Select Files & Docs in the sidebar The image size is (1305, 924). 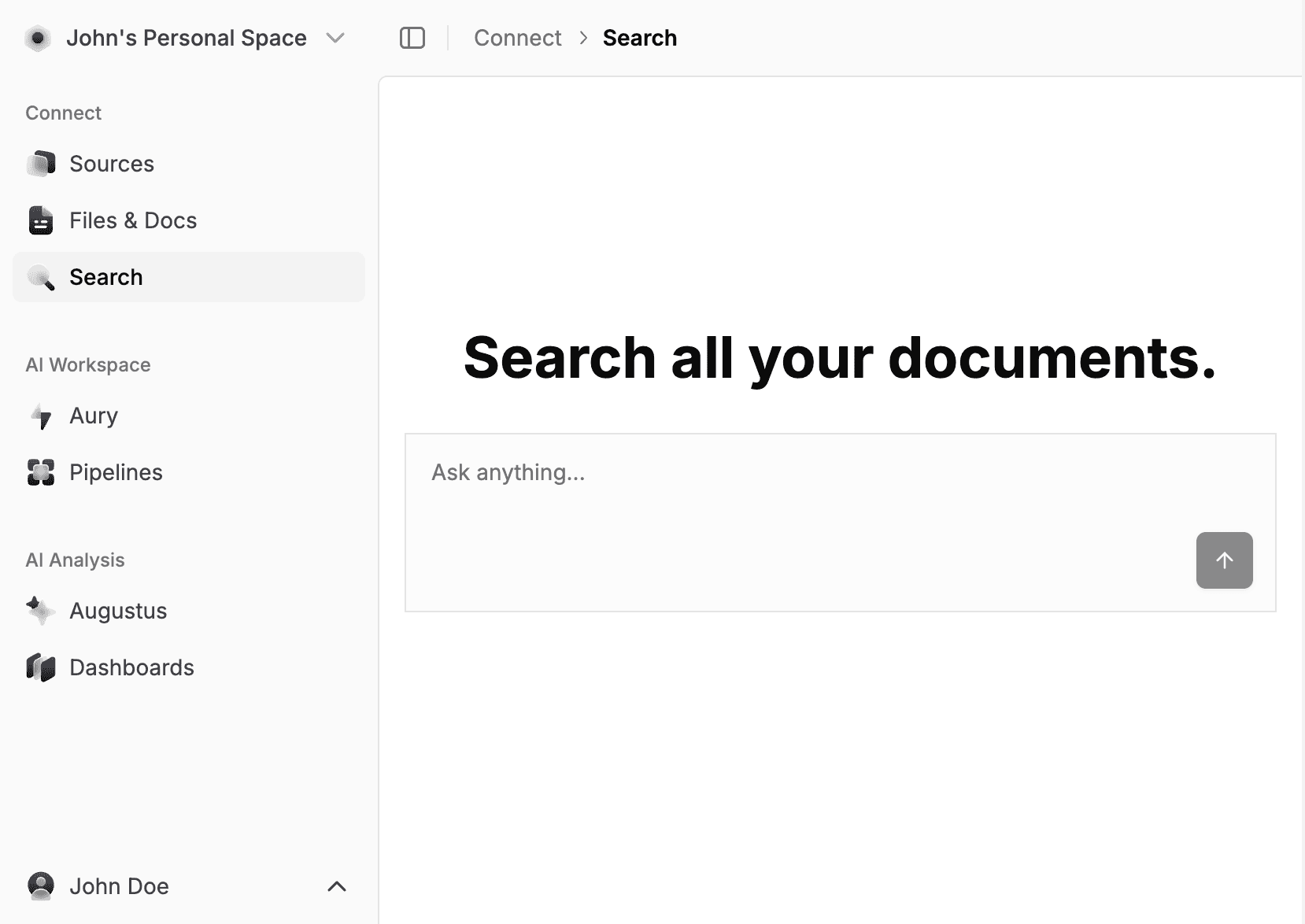[x=133, y=220]
